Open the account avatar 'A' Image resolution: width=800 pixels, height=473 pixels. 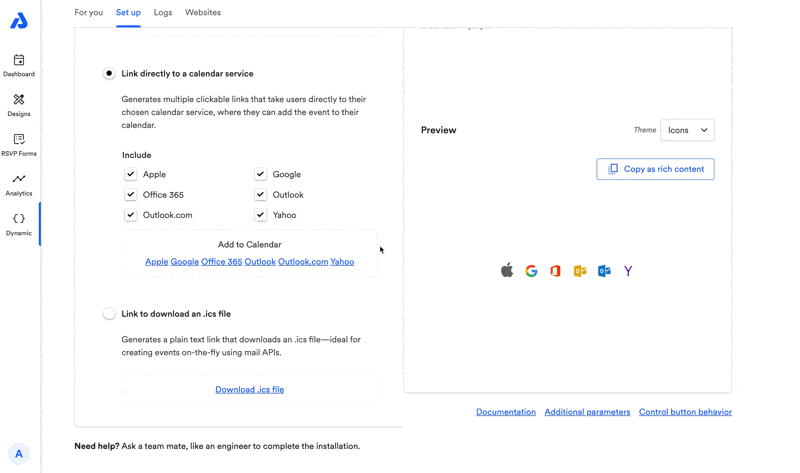(x=19, y=454)
